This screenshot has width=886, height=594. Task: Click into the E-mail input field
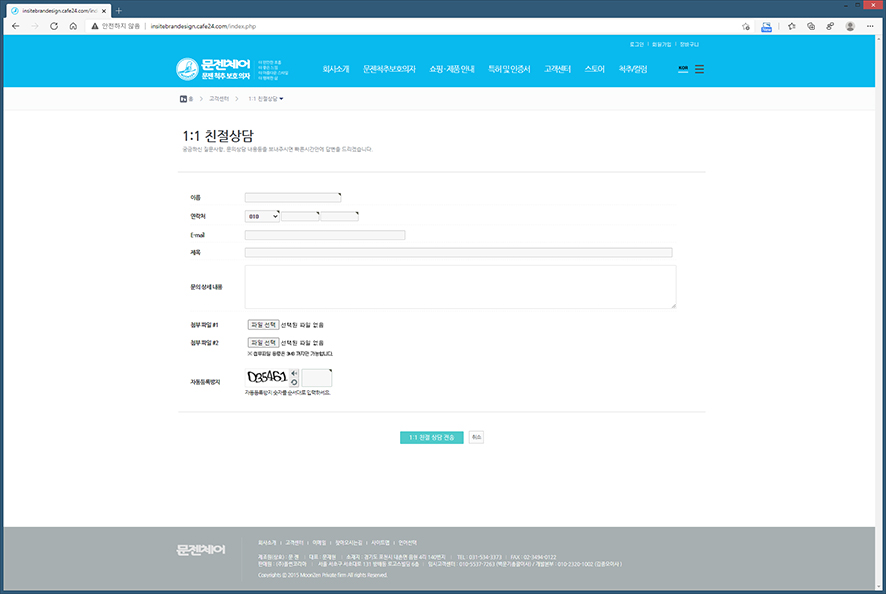[325, 235]
